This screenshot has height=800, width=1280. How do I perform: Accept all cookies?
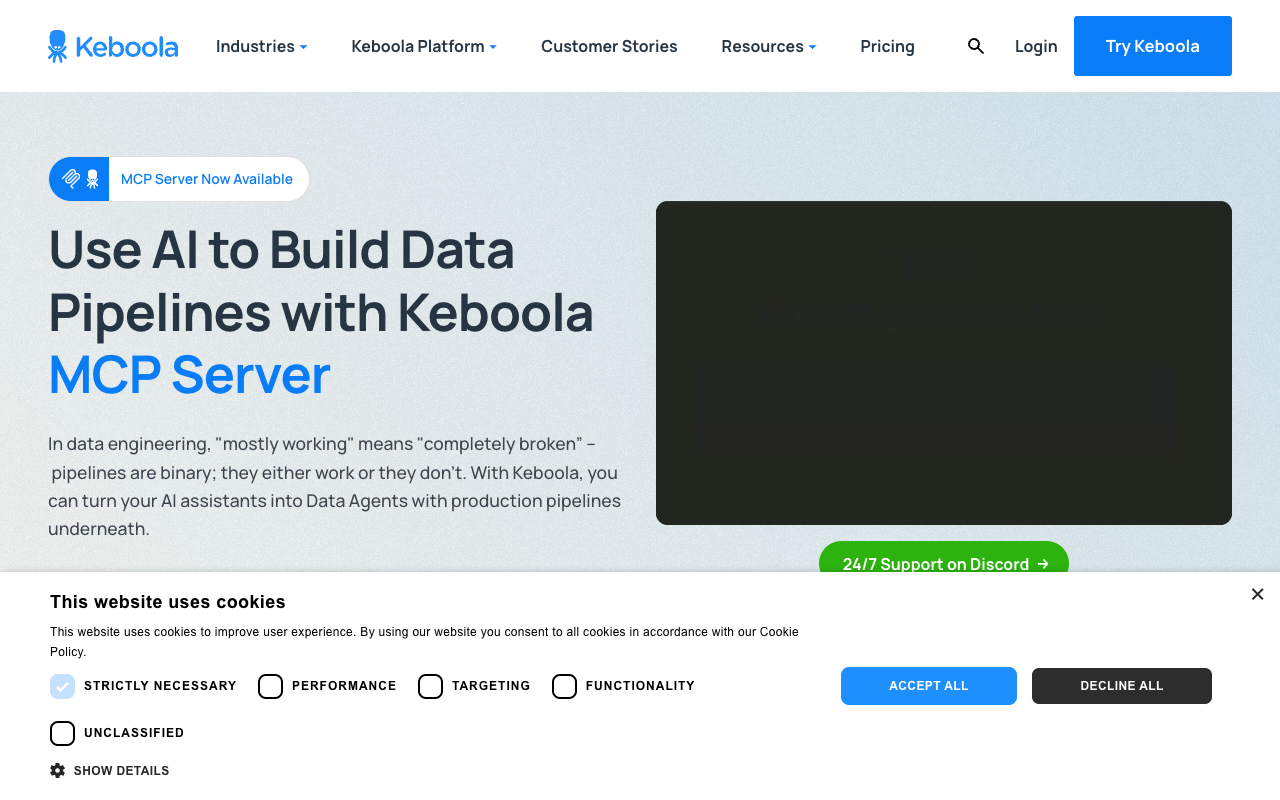(x=929, y=686)
